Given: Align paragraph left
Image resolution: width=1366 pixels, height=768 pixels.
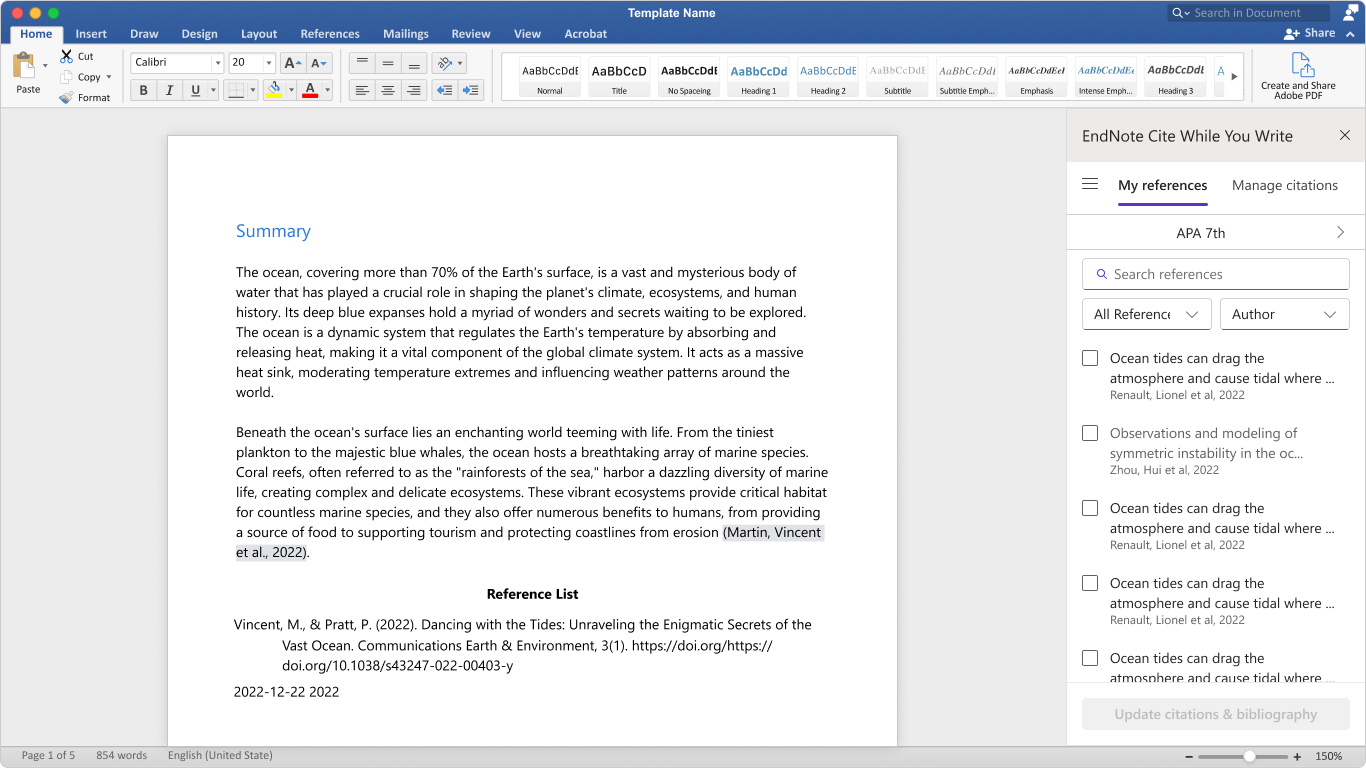Looking at the screenshot, I should tap(362, 90).
